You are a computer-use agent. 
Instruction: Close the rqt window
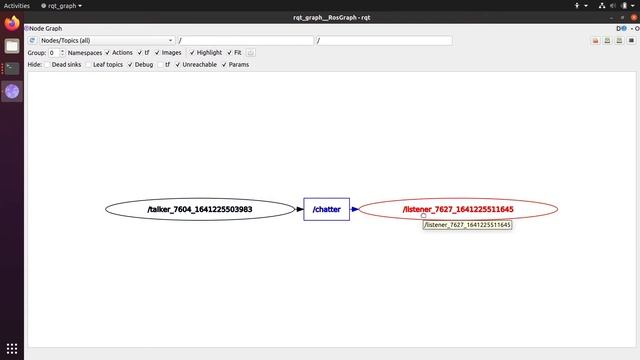(633, 18)
